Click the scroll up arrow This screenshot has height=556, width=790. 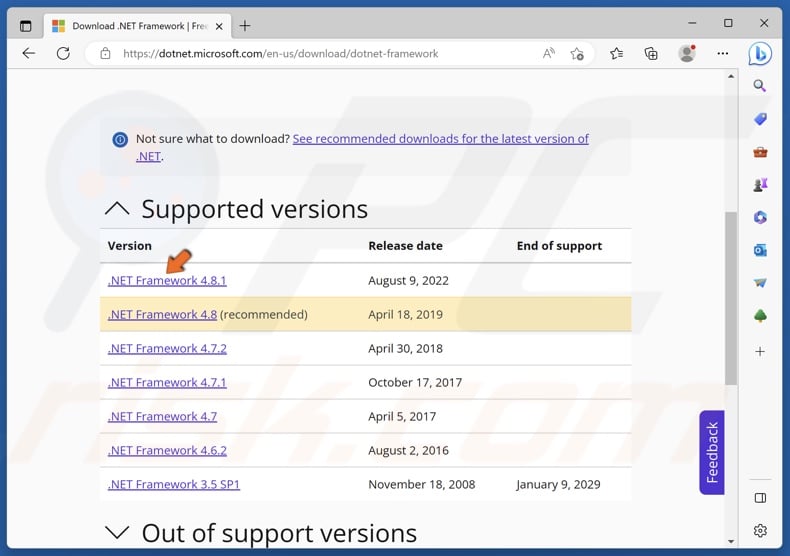(731, 77)
